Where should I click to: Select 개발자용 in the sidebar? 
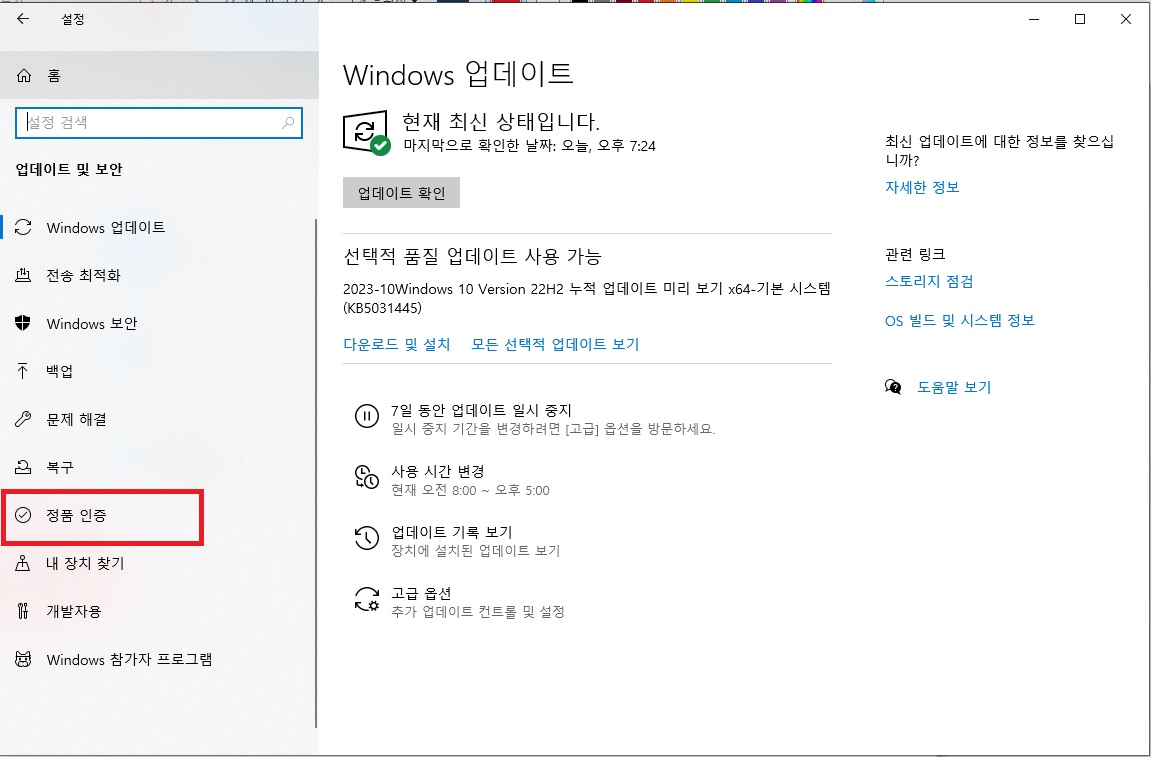coord(158,611)
